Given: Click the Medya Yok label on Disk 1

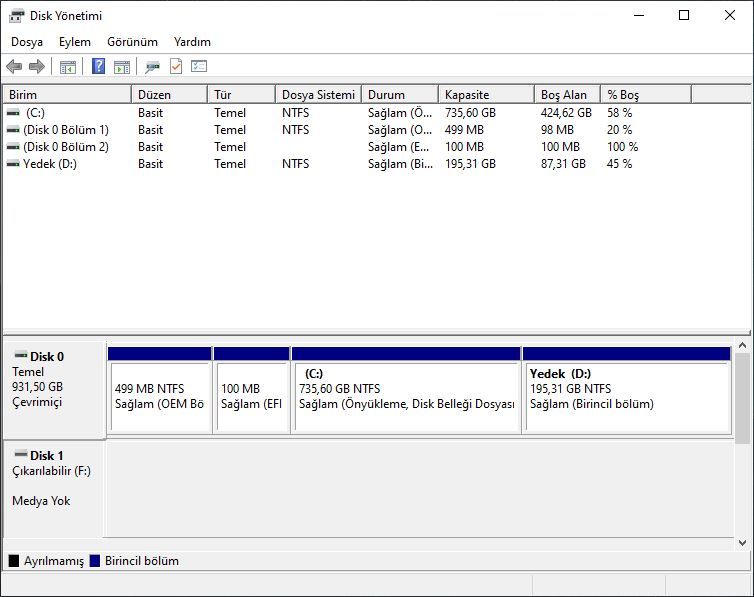Looking at the screenshot, I should [41, 501].
